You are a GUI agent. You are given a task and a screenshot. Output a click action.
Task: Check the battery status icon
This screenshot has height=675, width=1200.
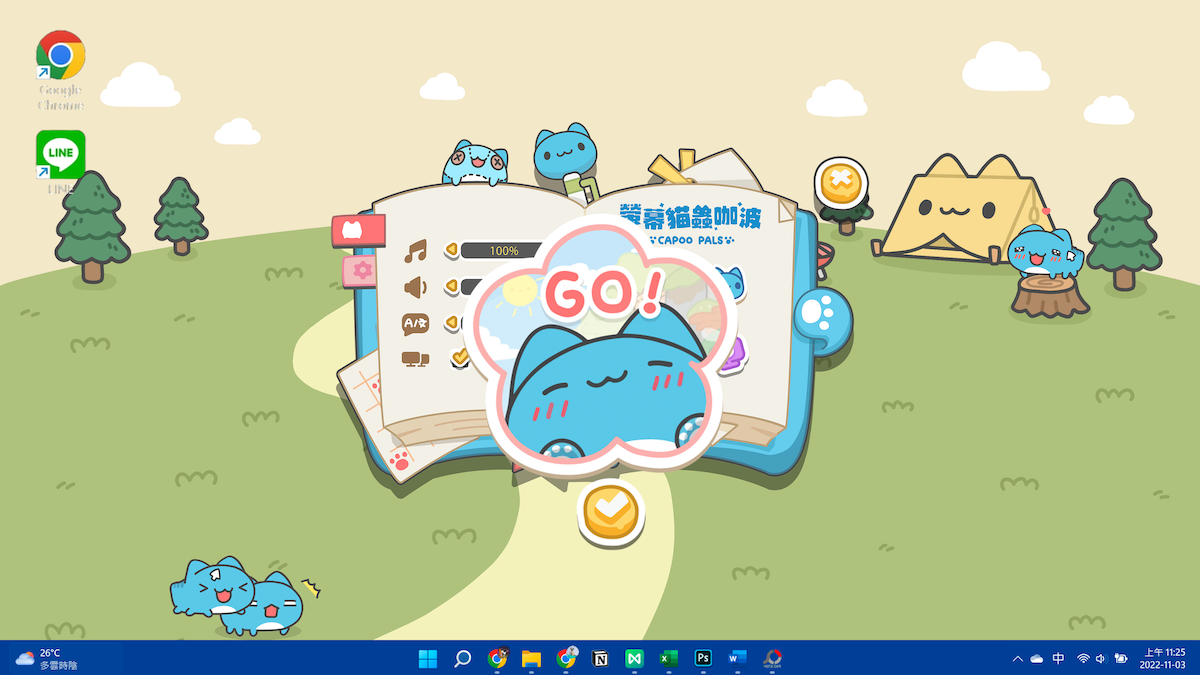[1121, 658]
